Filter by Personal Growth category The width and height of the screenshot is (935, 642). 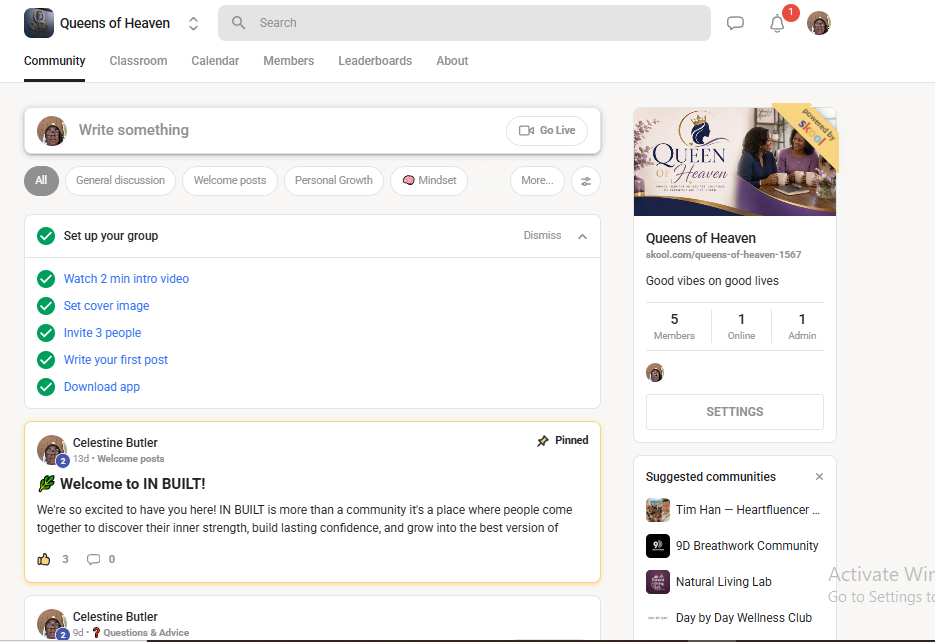click(x=334, y=181)
